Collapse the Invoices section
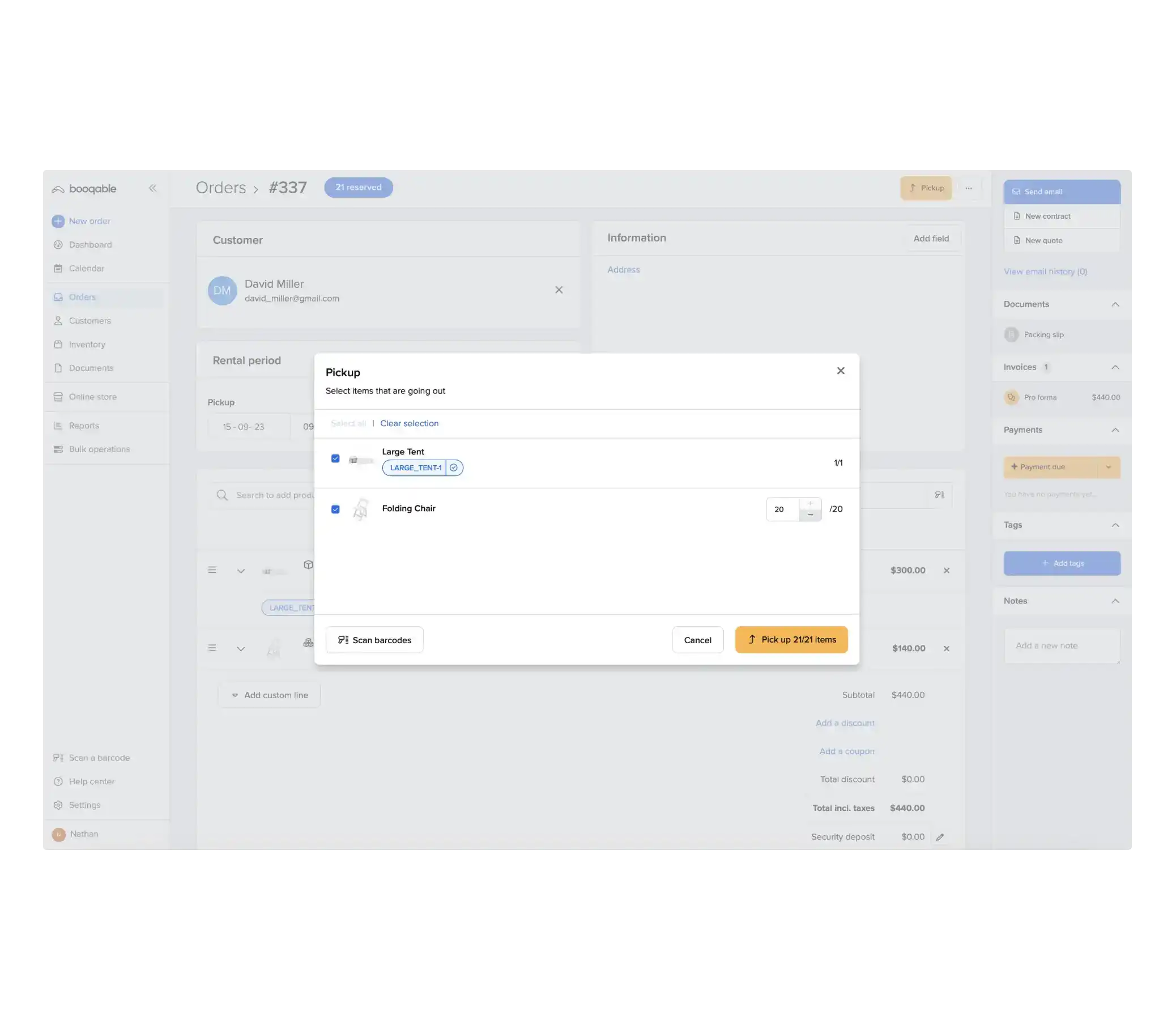This screenshot has width=1176, height=1020. (1115, 367)
